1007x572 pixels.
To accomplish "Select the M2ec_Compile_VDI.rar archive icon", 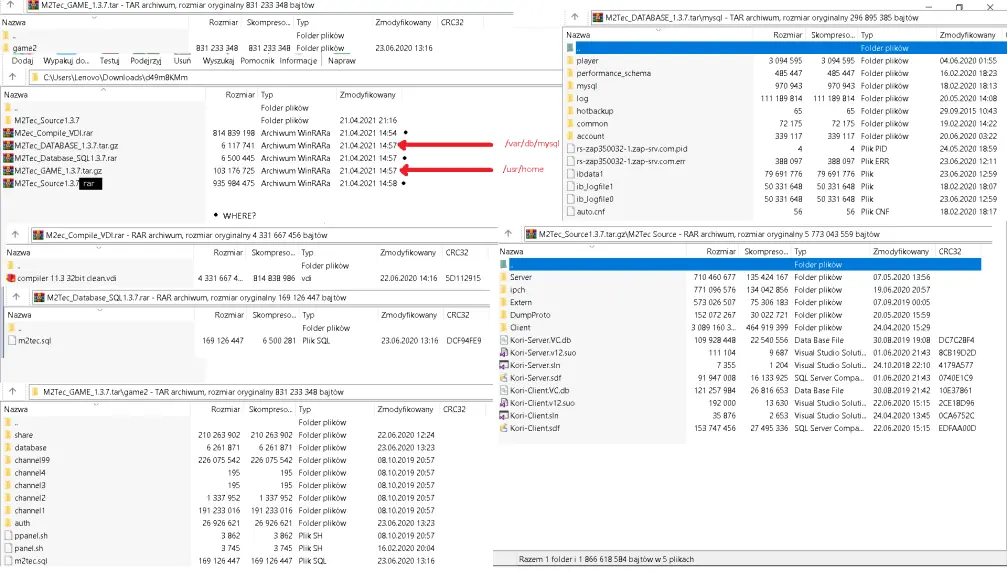I will [8, 132].
